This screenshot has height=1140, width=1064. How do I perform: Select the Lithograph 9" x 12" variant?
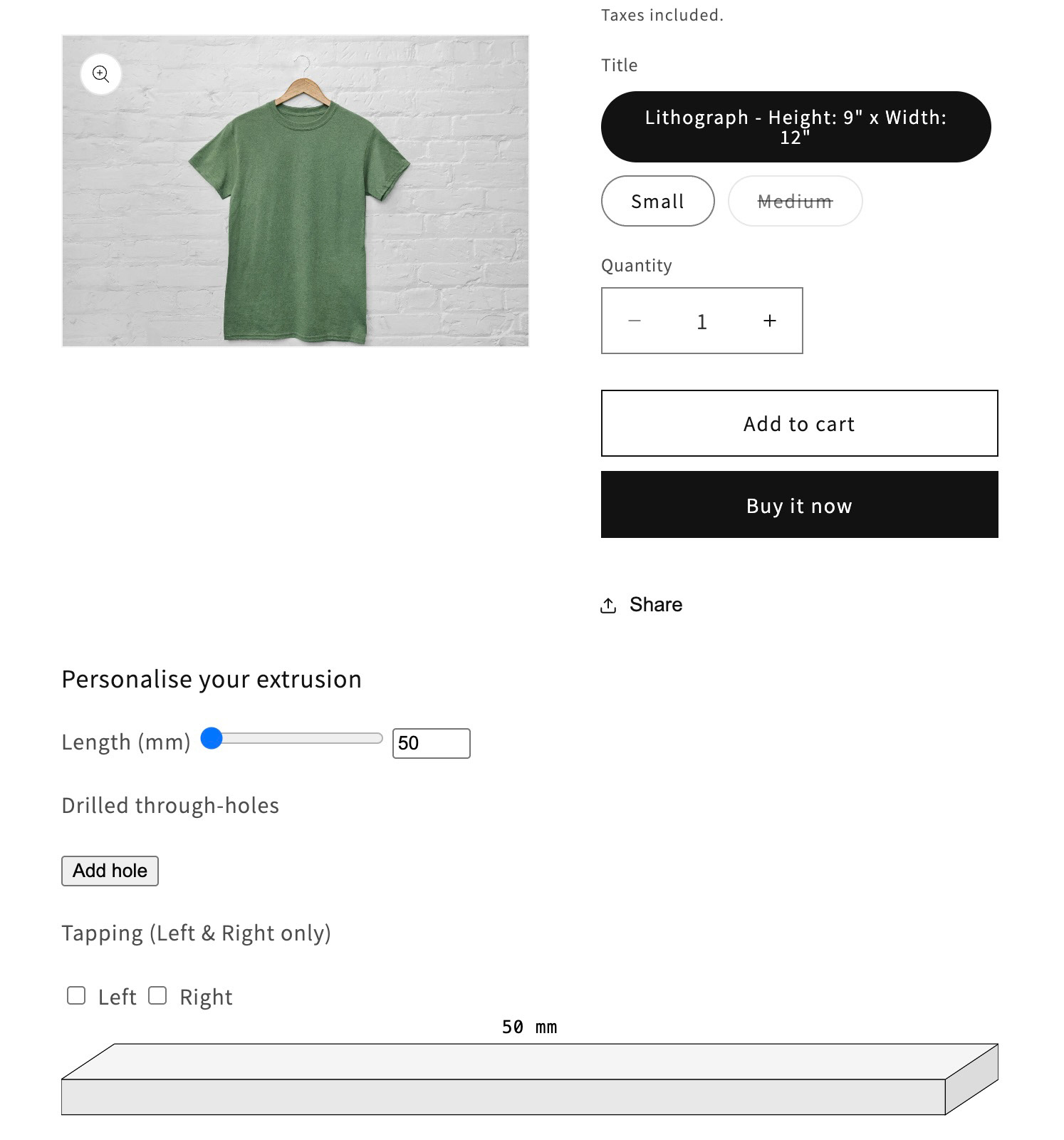tap(796, 127)
